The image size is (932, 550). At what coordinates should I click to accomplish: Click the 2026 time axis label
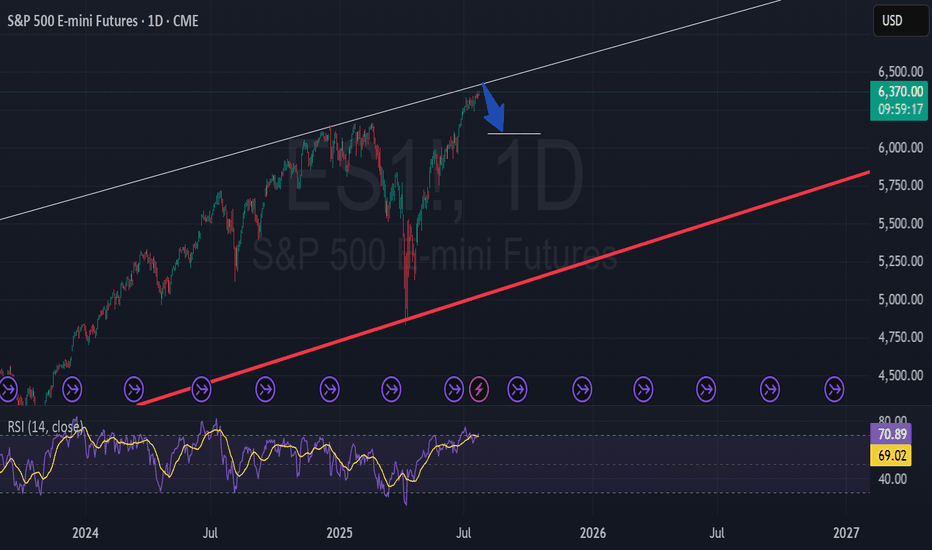[593, 533]
